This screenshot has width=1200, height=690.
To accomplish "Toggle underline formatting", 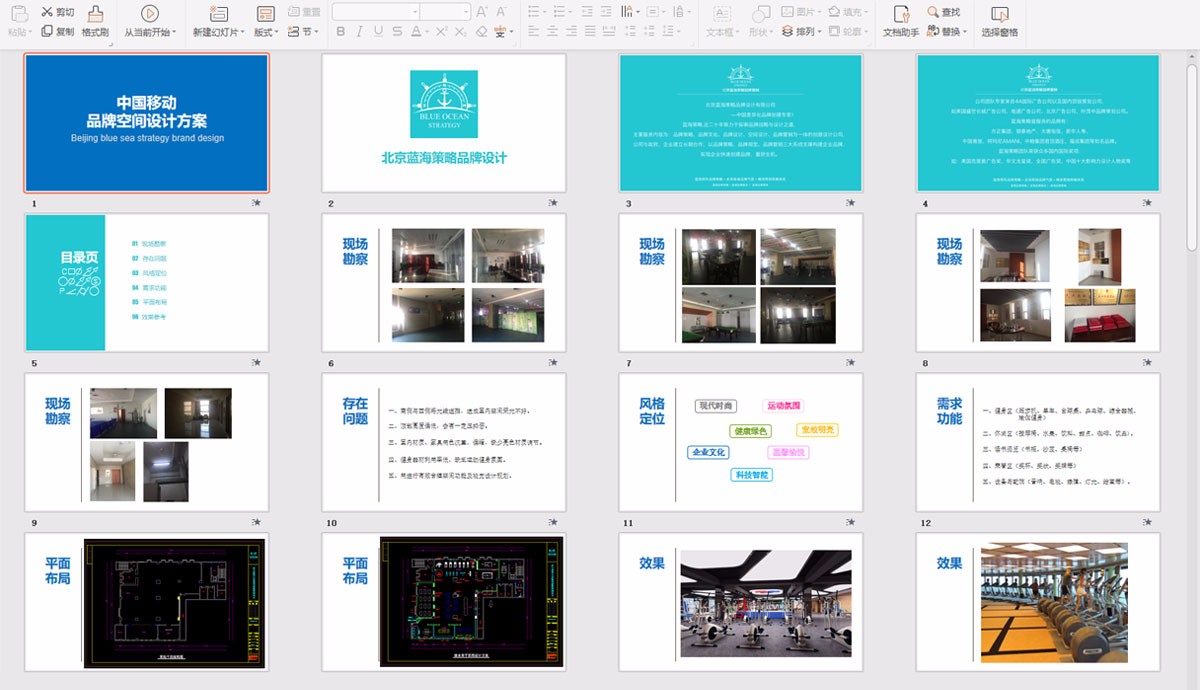I will click(379, 32).
